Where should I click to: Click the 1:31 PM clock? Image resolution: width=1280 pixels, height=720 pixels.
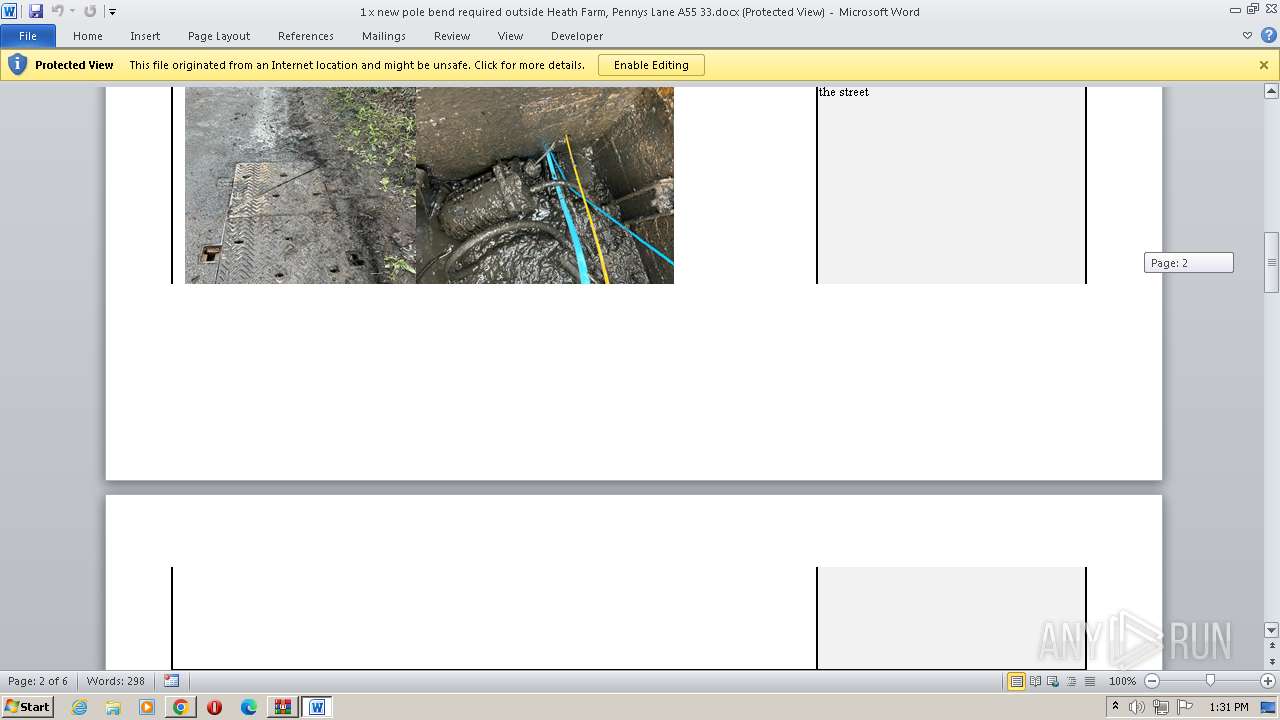[1229, 707]
